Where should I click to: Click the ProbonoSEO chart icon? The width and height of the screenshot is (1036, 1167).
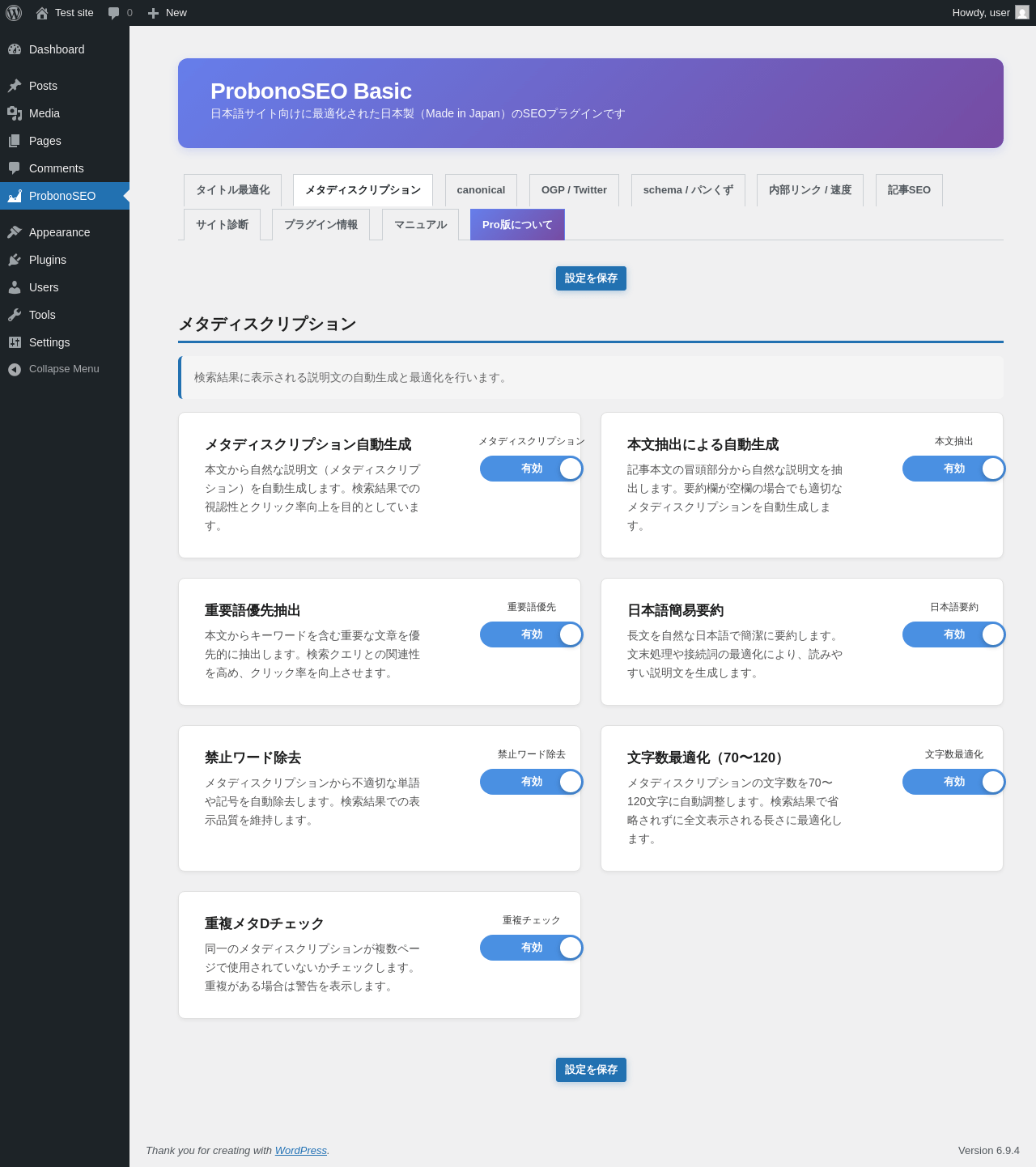click(15, 196)
